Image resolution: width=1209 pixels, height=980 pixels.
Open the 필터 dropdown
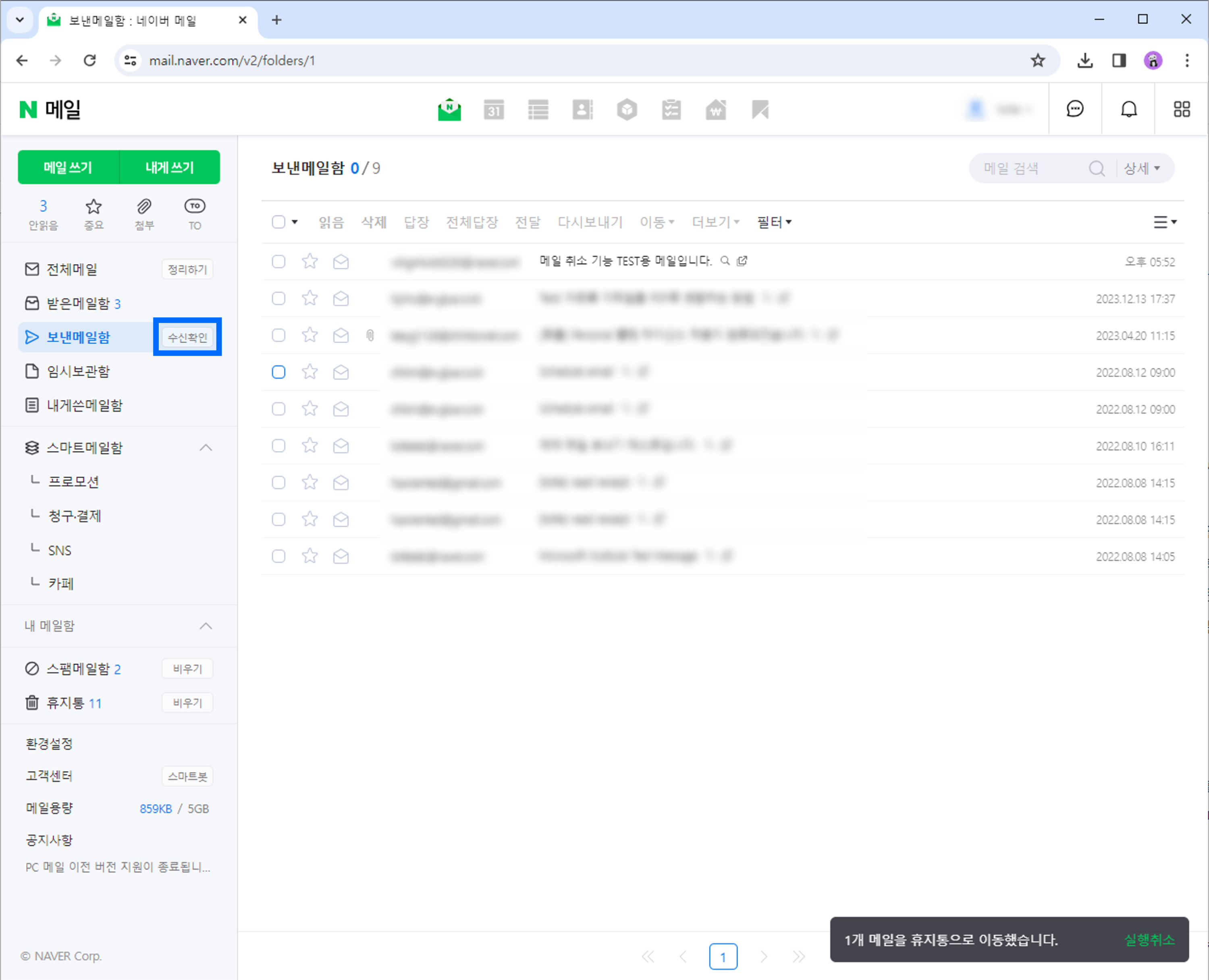774,222
